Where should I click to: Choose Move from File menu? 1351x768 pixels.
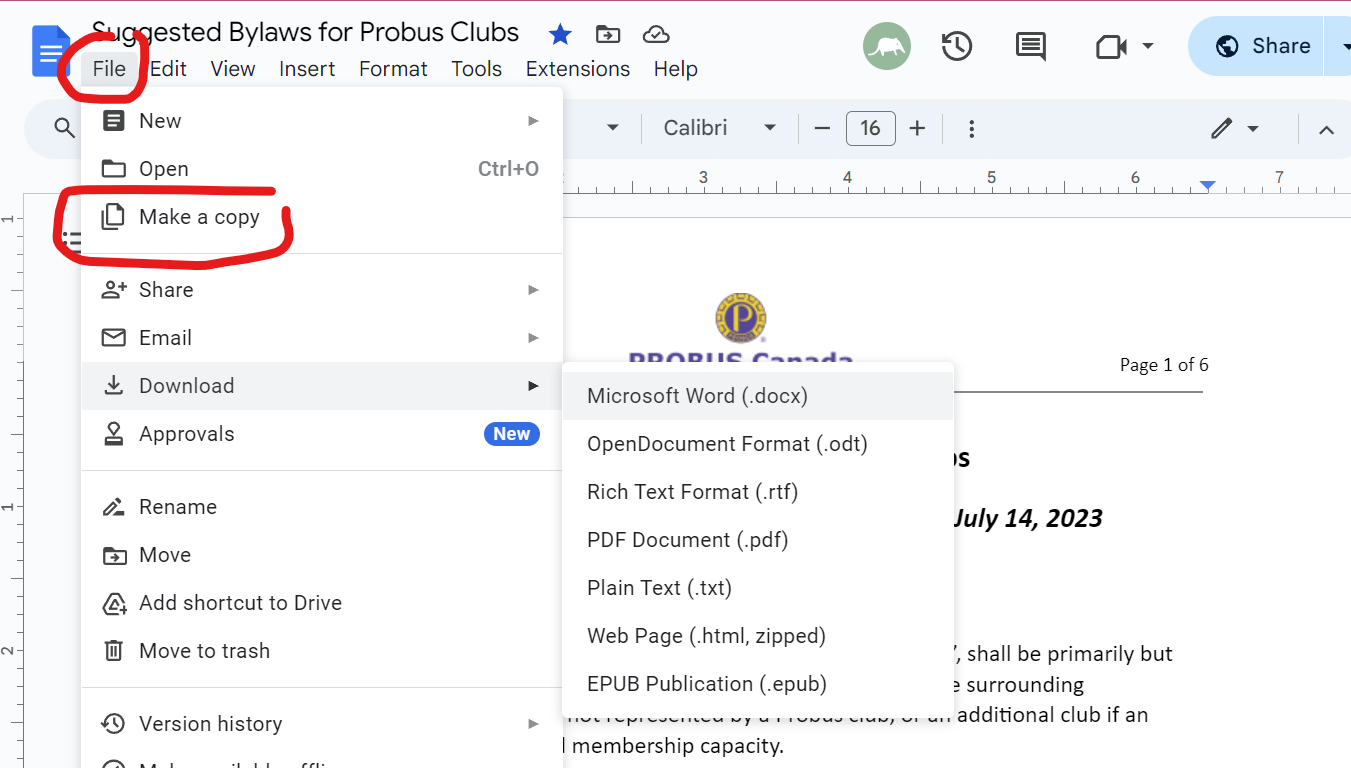click(322, 555)
